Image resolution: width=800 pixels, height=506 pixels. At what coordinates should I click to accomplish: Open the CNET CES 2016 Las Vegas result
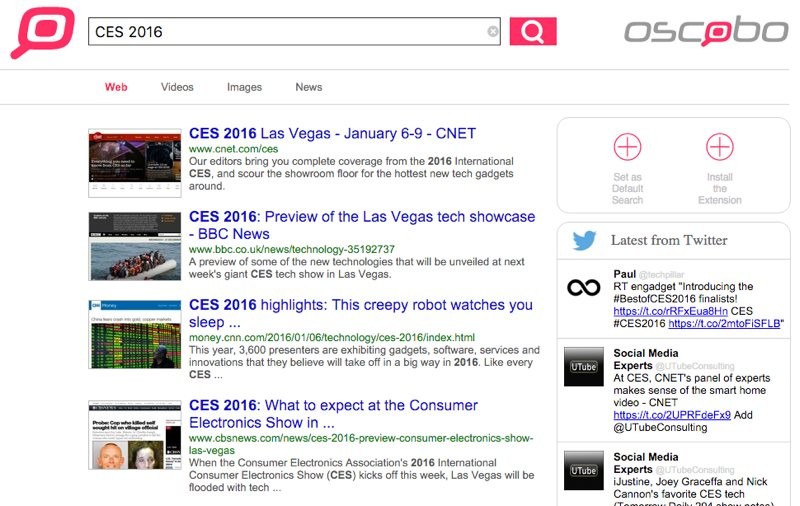click(x=332, y=133)
